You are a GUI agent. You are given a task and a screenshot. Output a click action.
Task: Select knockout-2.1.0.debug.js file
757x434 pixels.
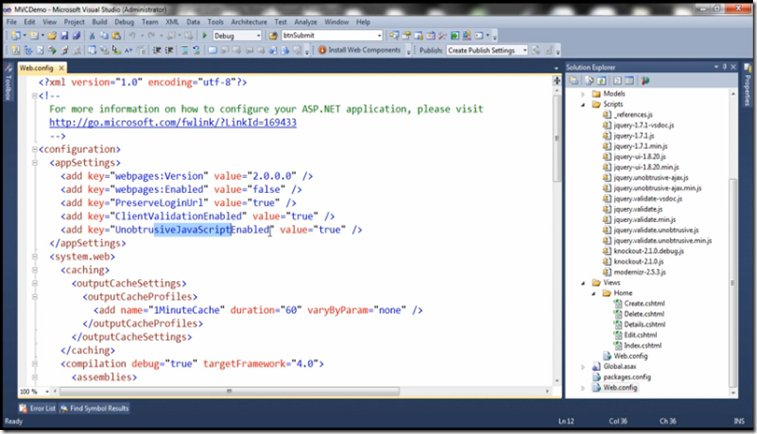[648, 251]
